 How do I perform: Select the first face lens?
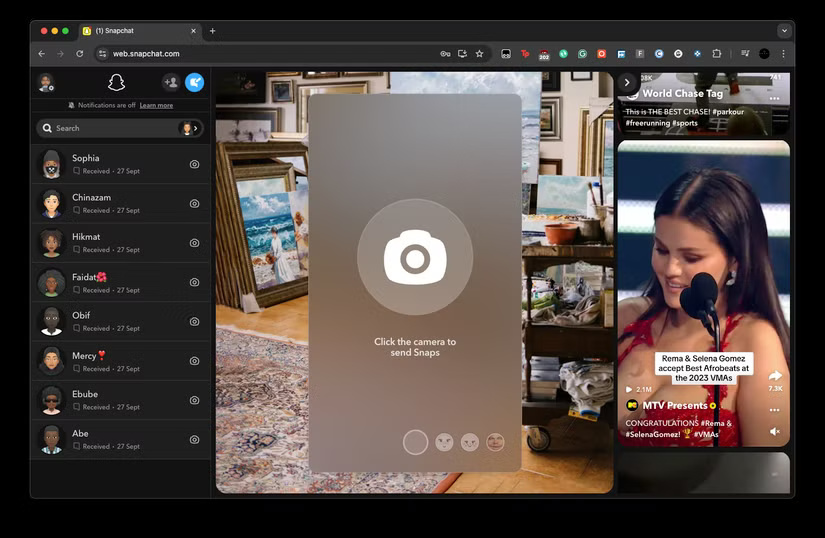click(x=445, y=442)
